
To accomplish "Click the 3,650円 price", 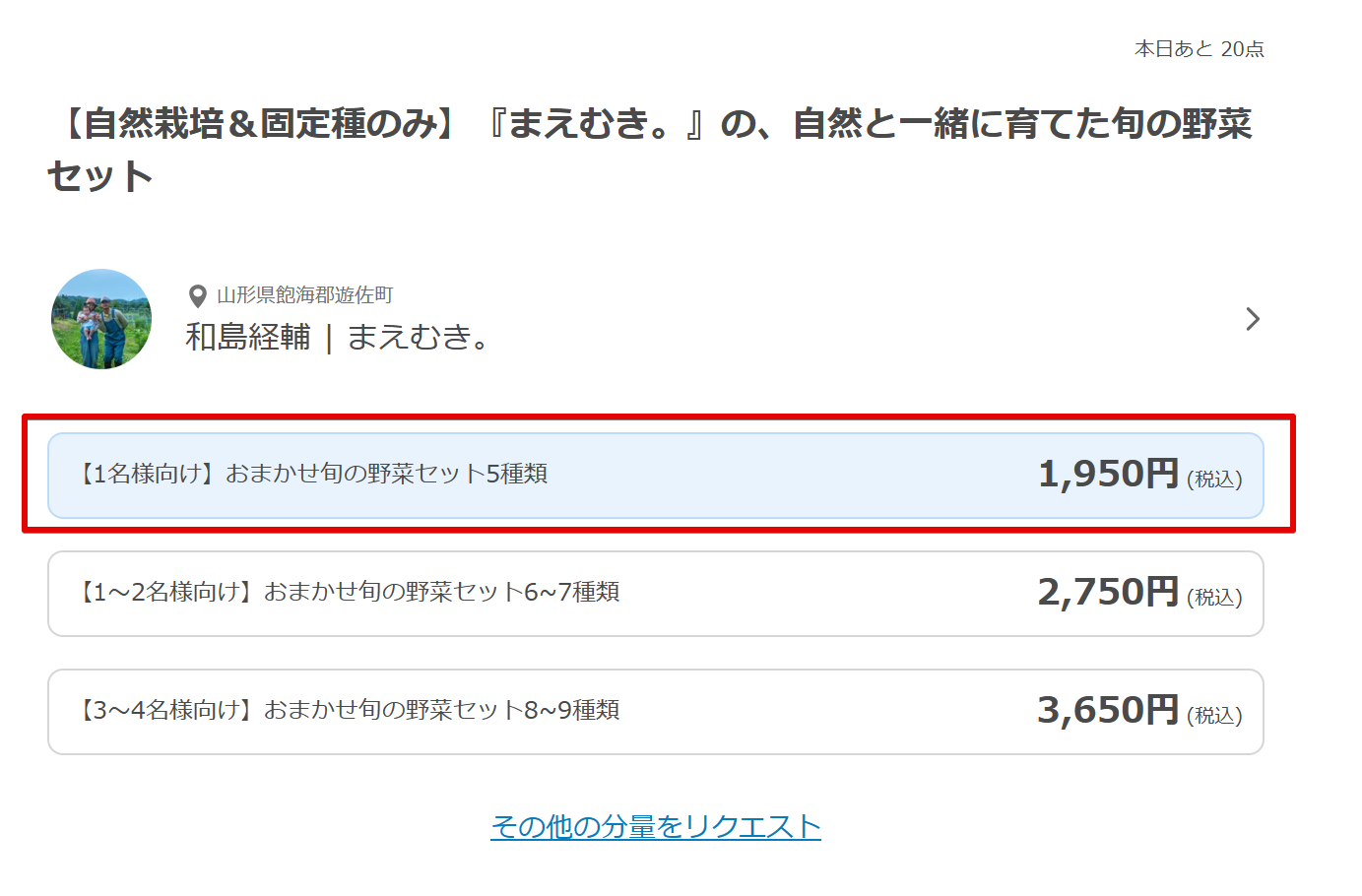I will (x=1108, y=711).
